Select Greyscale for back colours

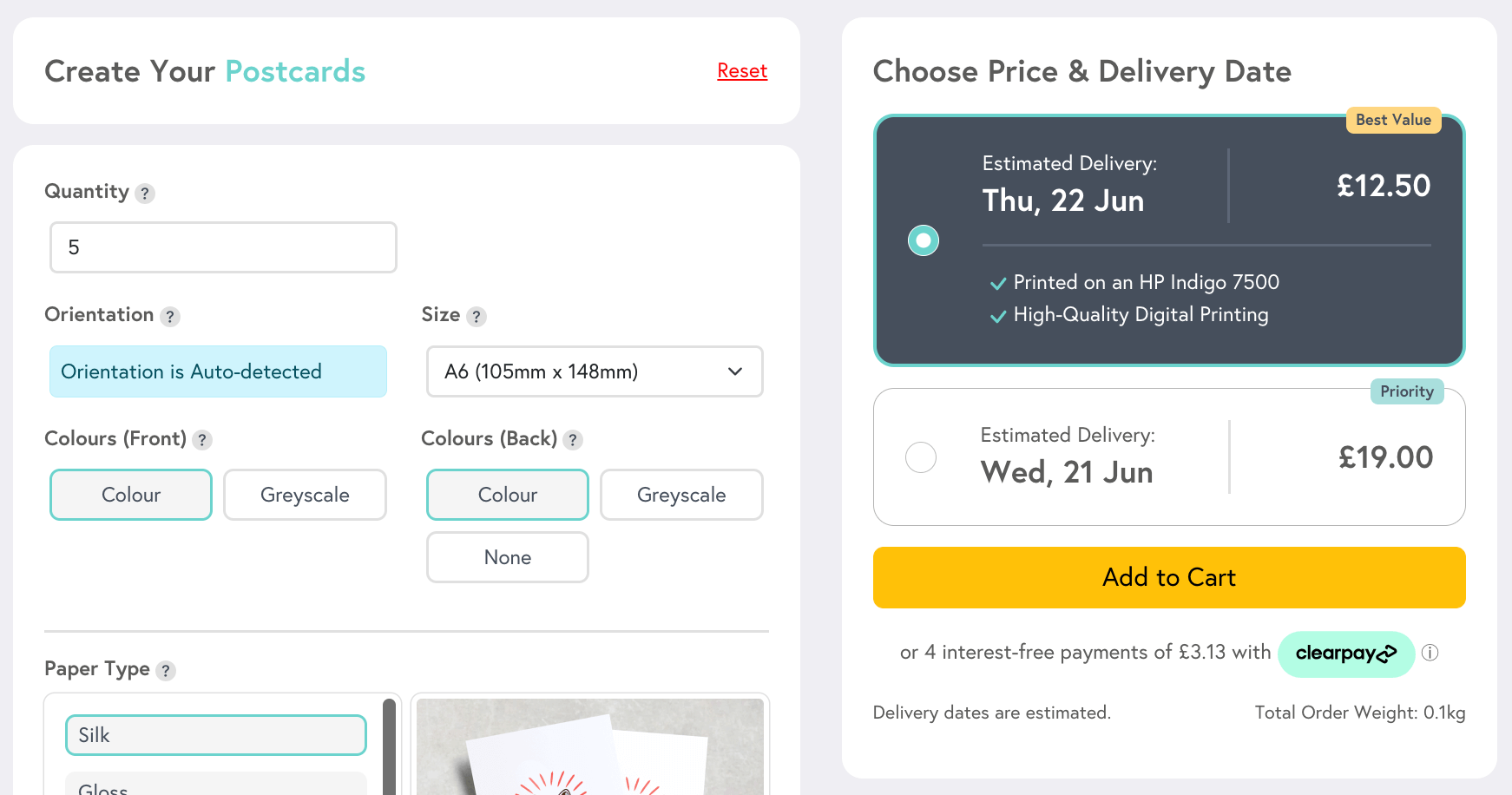(681, 495)
